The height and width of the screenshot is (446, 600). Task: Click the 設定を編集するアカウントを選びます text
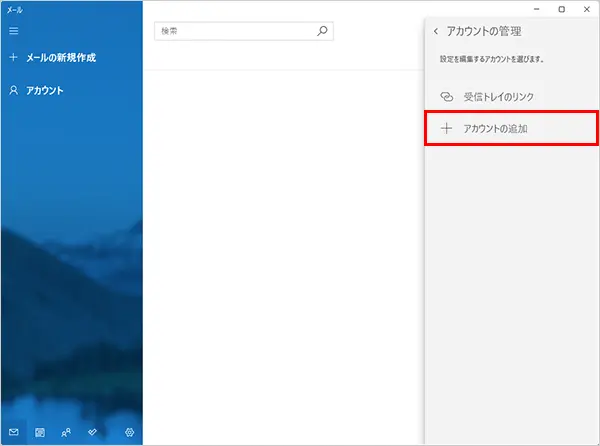click(x=492, y=59)
